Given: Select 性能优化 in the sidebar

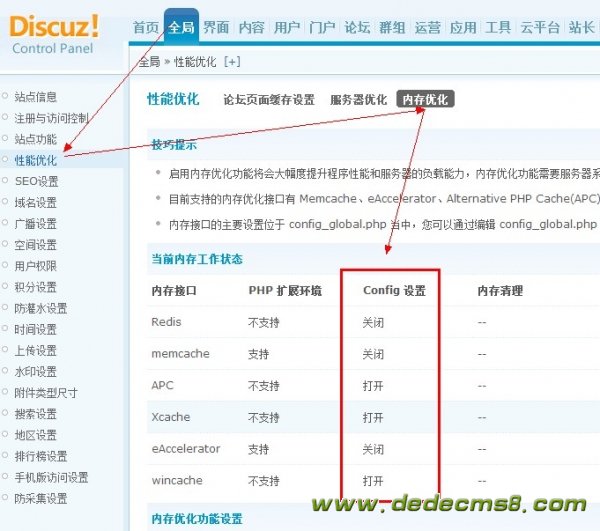Looking at the screenshot, I should point(35,160).
